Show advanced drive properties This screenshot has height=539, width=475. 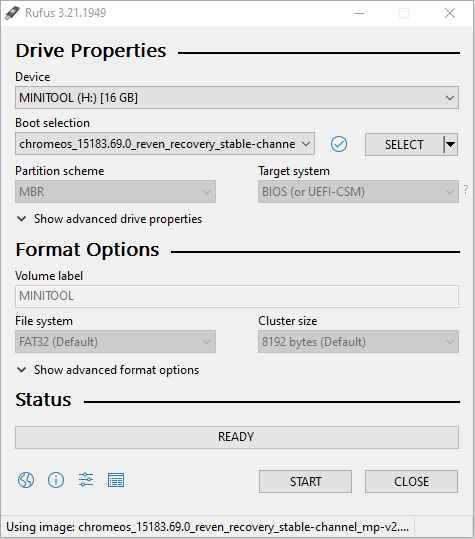click(x=109, y=219)
